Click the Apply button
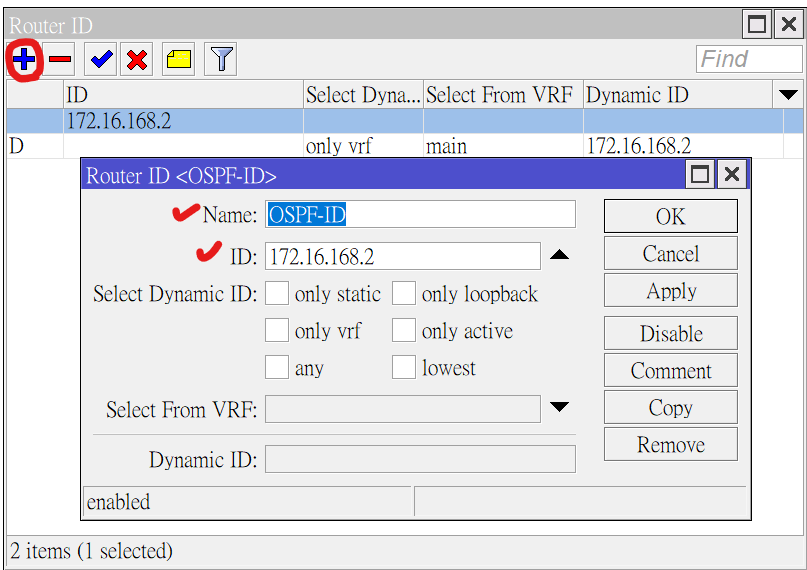The image size is (807, 570). click(670, 291)
